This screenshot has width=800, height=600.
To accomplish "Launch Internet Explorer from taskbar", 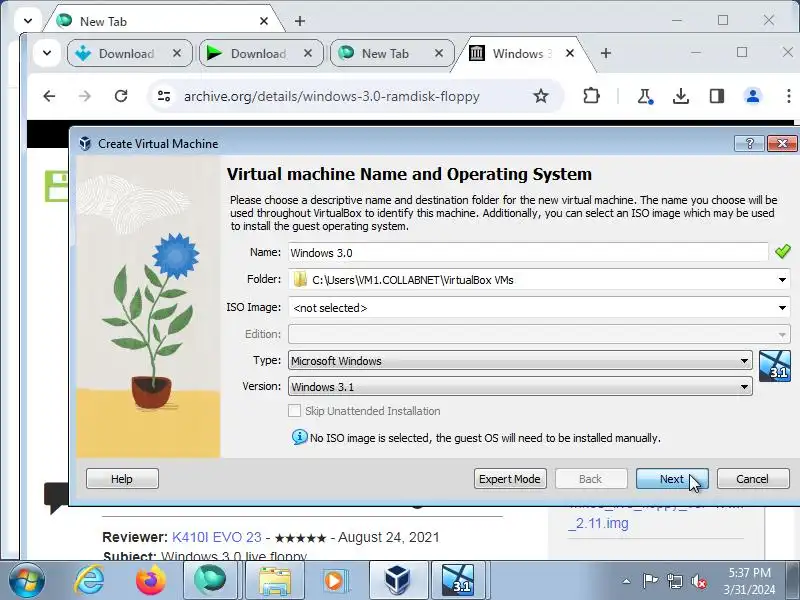I will (89, 581).
